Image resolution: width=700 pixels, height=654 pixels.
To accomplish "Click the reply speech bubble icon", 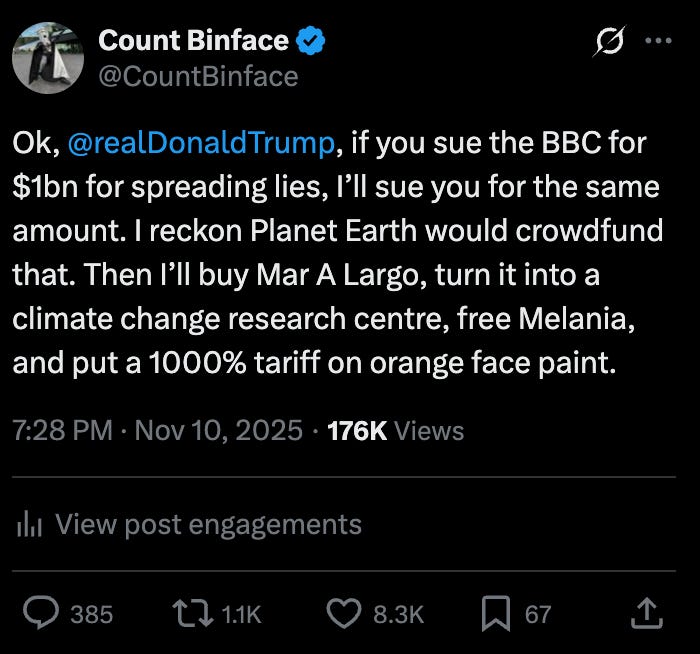I will coord(43,613).
